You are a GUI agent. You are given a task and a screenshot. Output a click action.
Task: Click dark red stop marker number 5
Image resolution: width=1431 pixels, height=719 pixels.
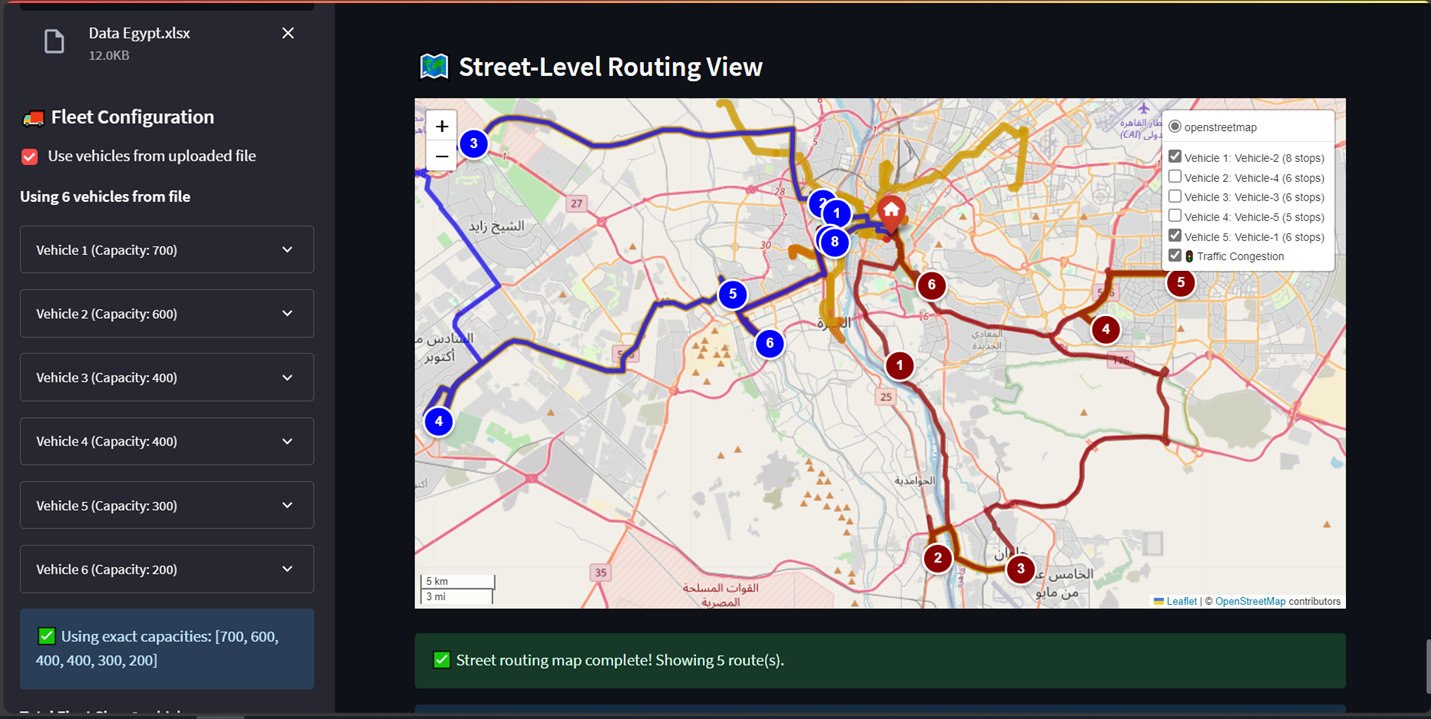(1180, 283)
